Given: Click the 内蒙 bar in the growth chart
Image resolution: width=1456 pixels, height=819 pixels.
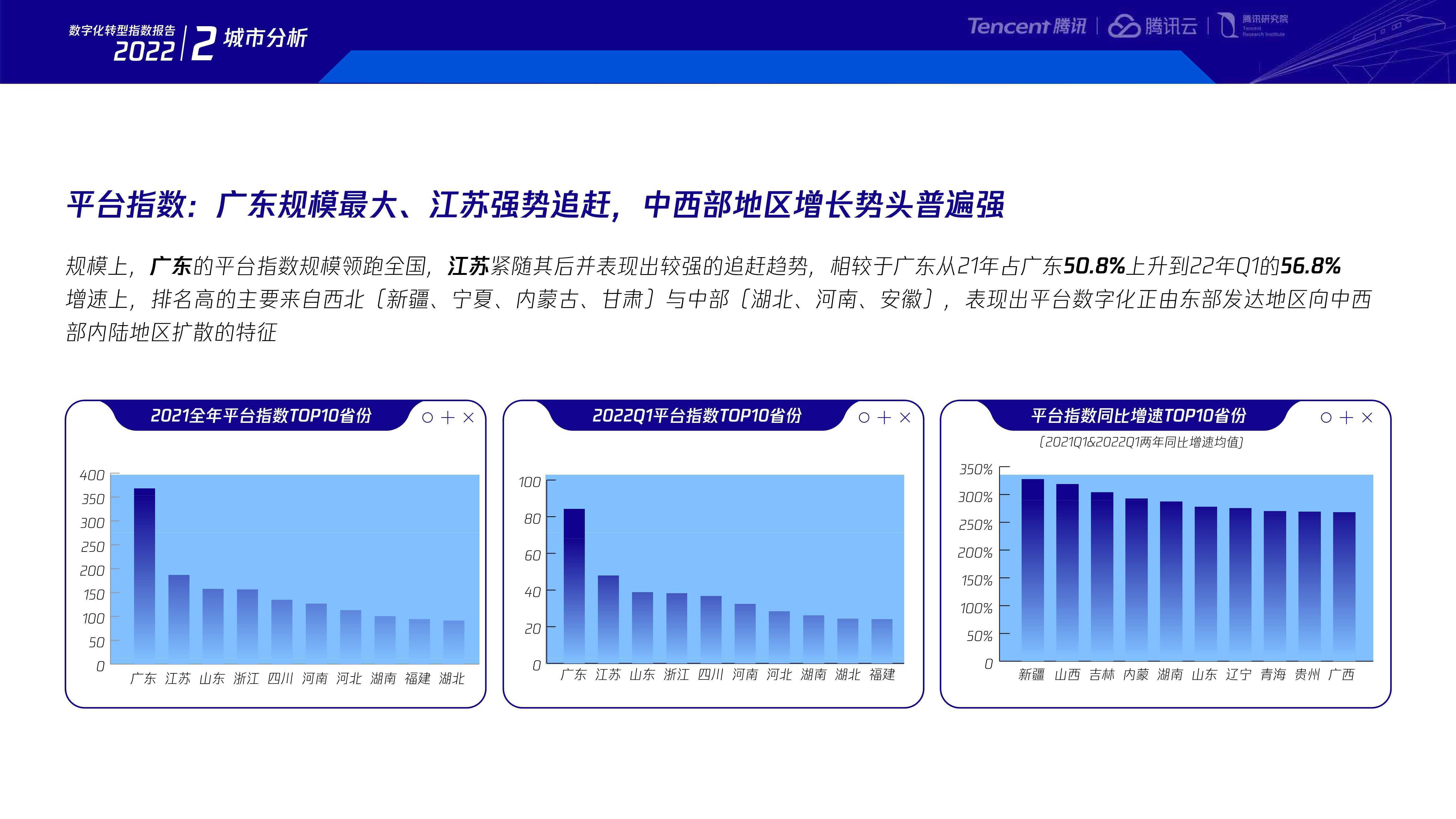Looking at the screenshot, I should coord(1137,579).
